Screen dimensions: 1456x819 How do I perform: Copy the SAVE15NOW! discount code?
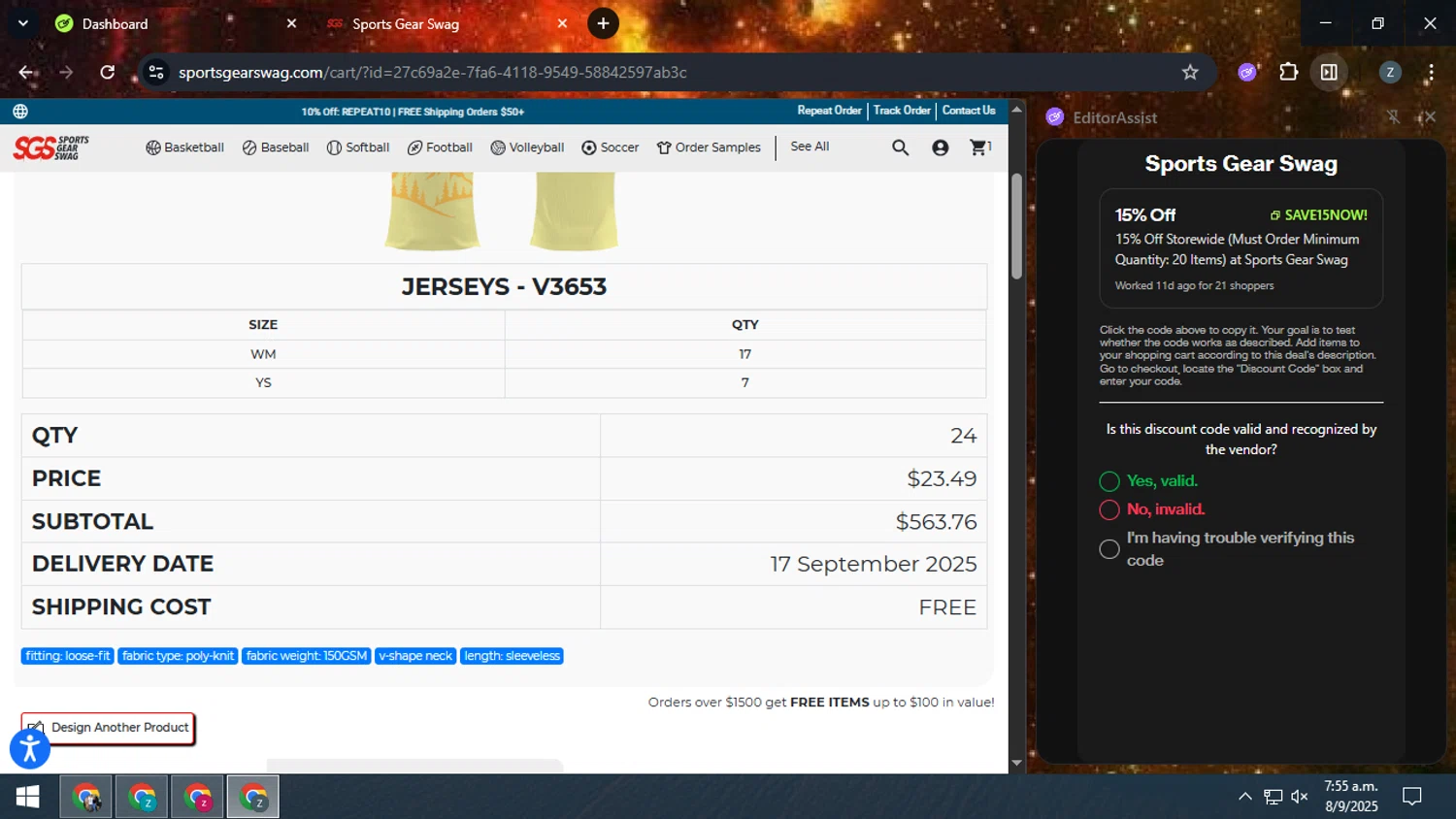(1318, 215)
